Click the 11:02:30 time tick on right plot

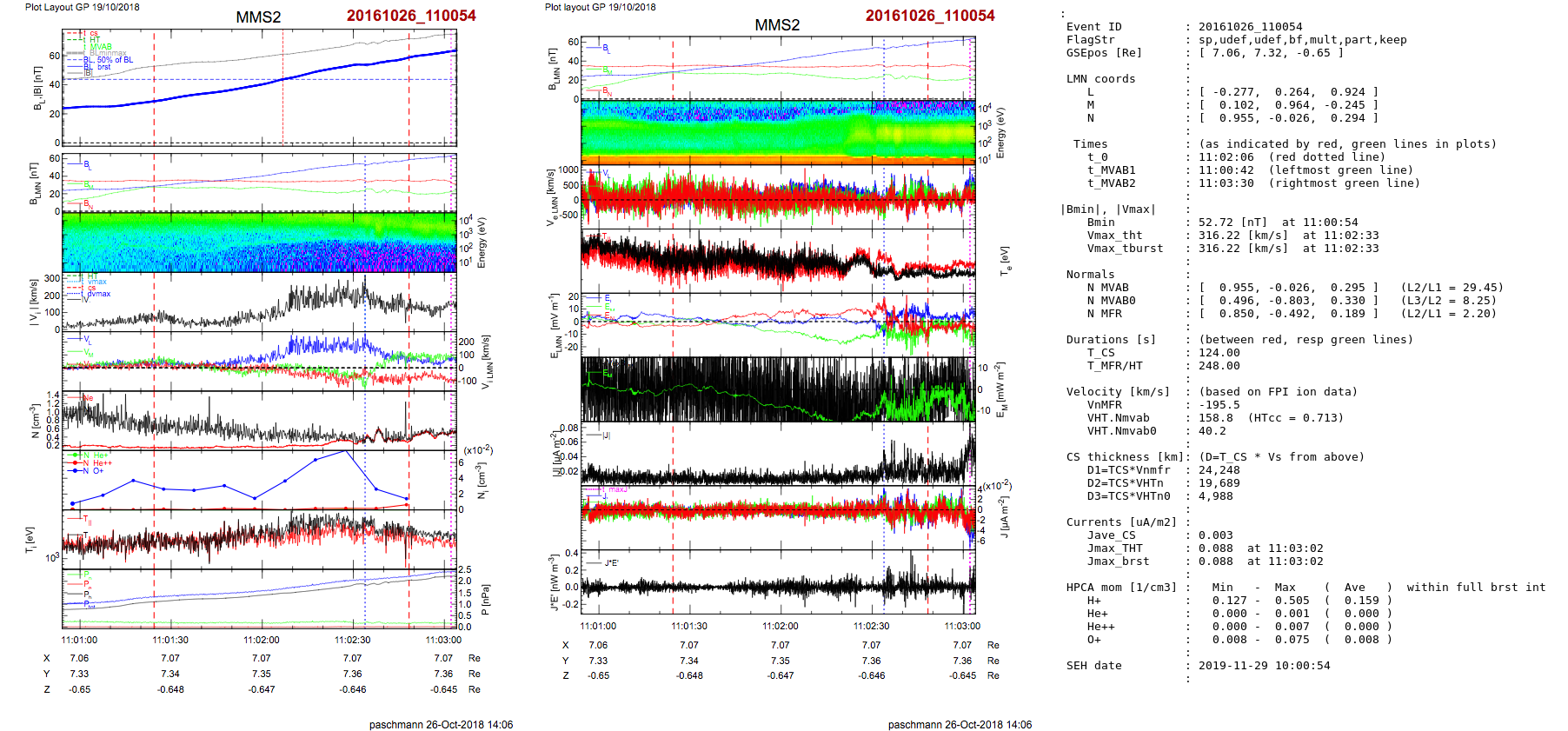871,626
